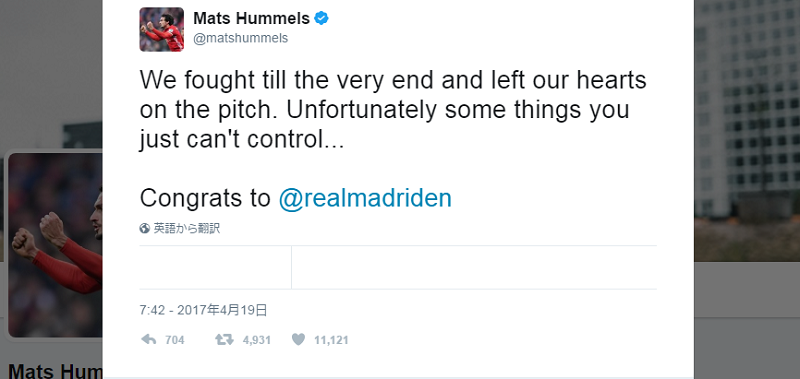The height and width of the screenshot is (379, 800).
Task: Click the blue verified badge
Action: (x=321, y=19)
